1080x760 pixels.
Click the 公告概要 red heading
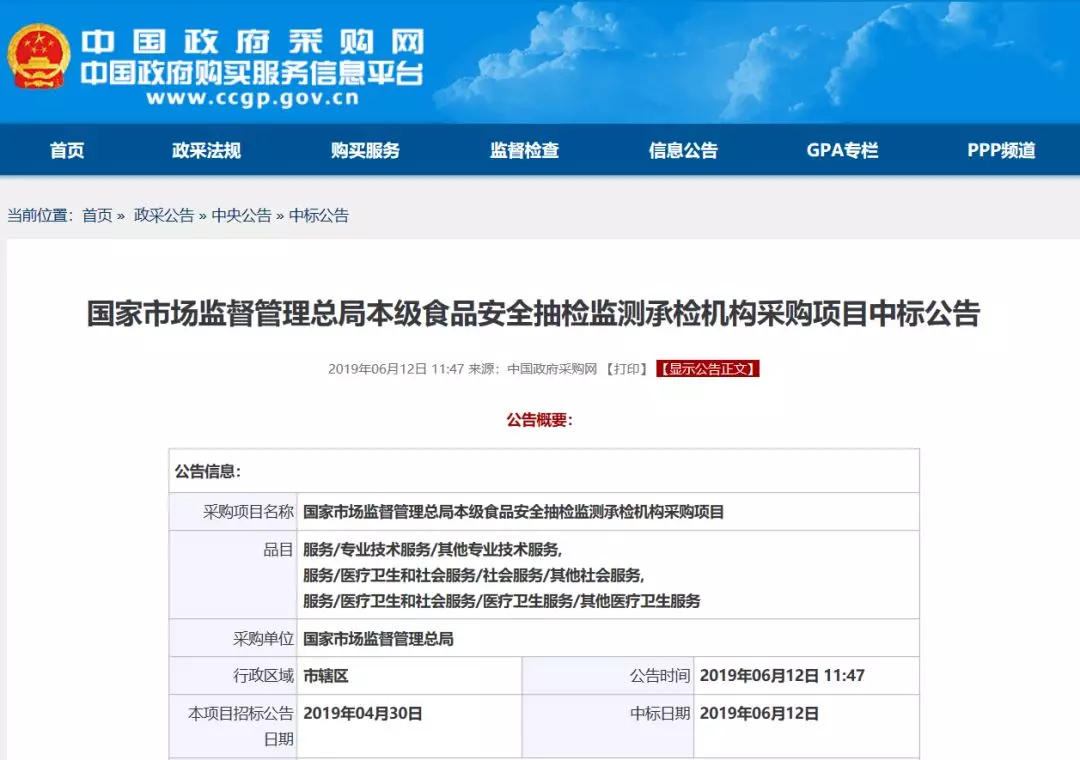(x=539, y=420)
